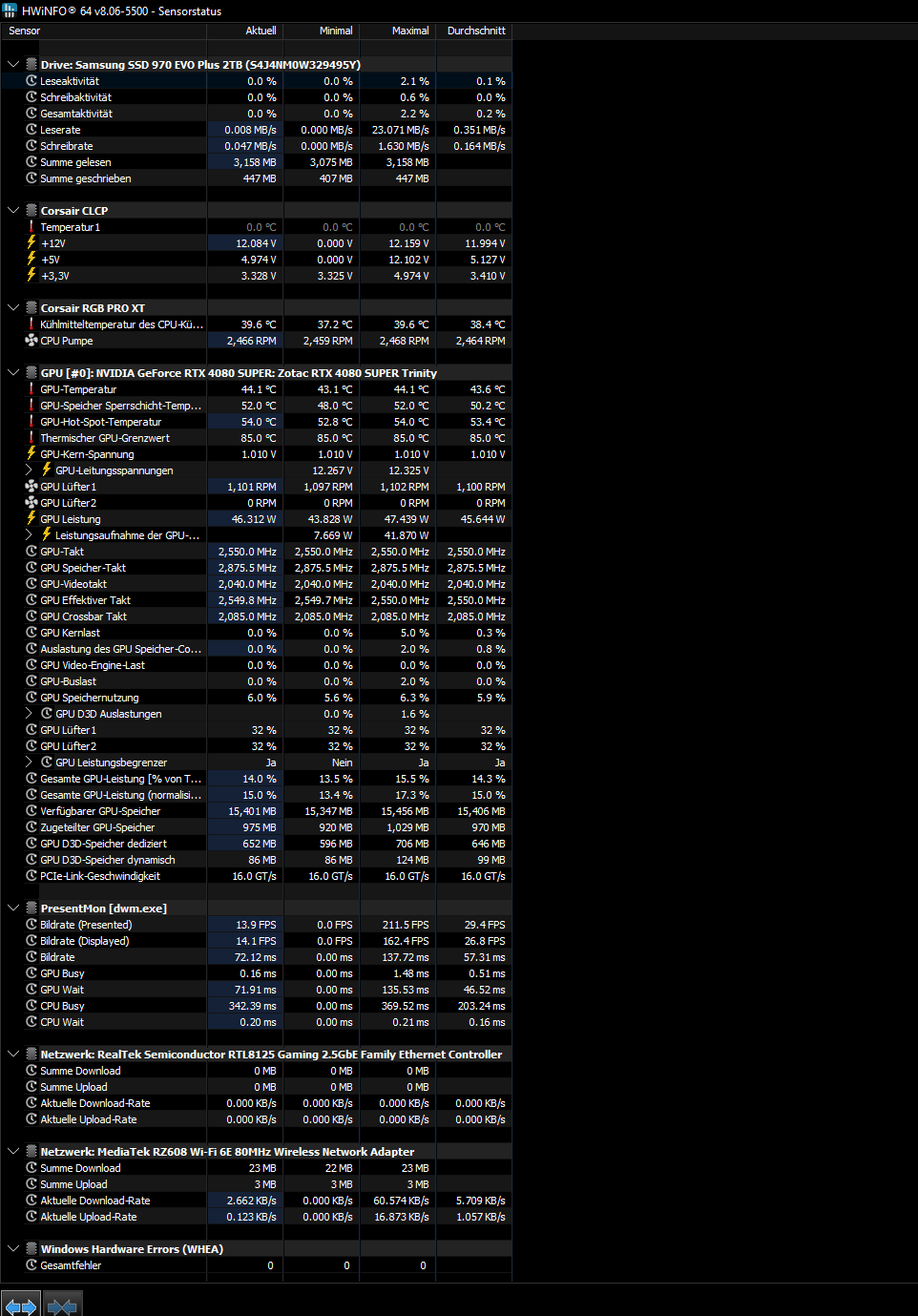Click the chip icon of Corsair RGB PRO XT group
Image resolution: width=918 pixels, height=1316 pixels.
click(x=31, y=308)
